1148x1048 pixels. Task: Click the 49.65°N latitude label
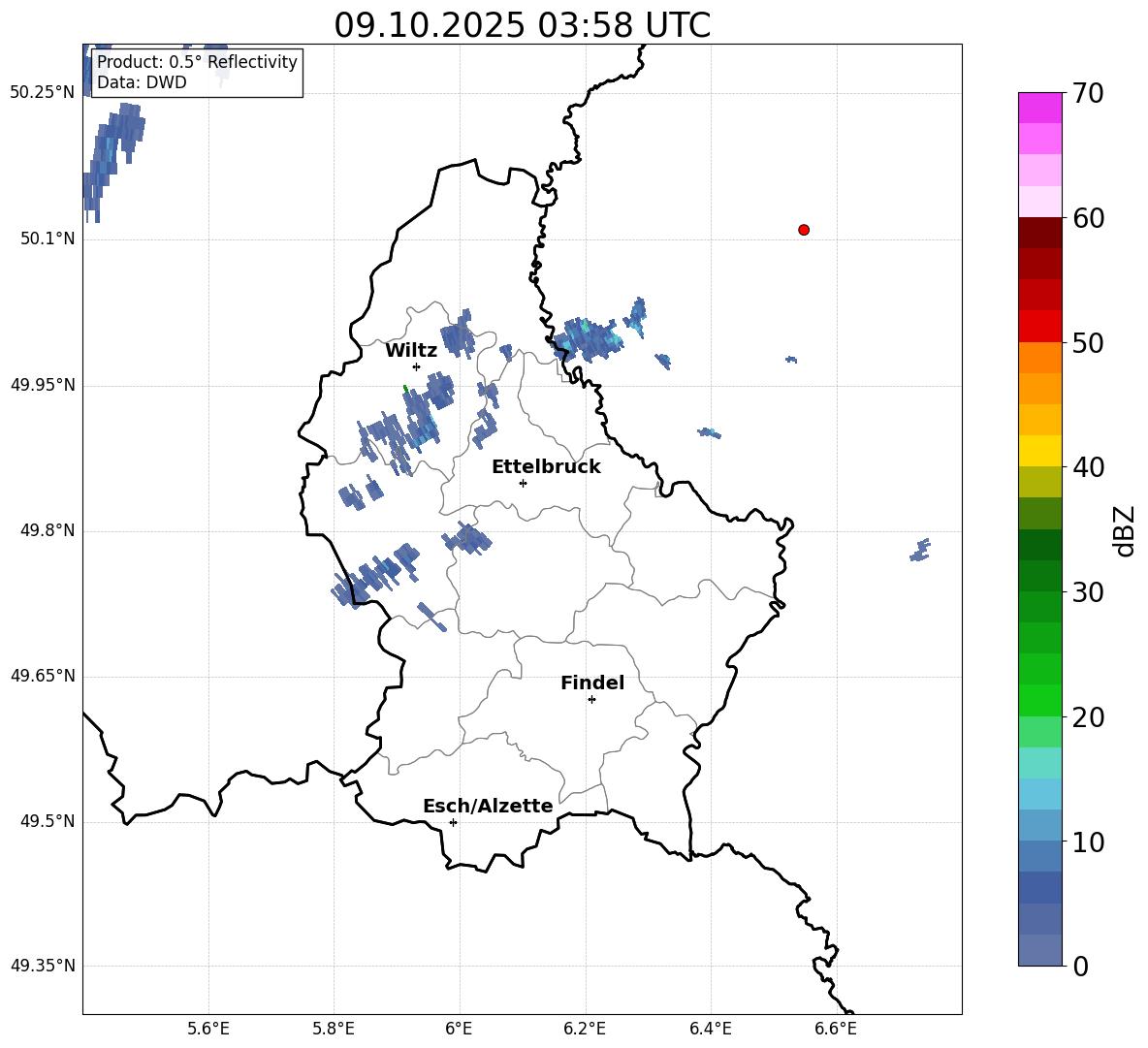pyautogui.click(x=43, y=676)
